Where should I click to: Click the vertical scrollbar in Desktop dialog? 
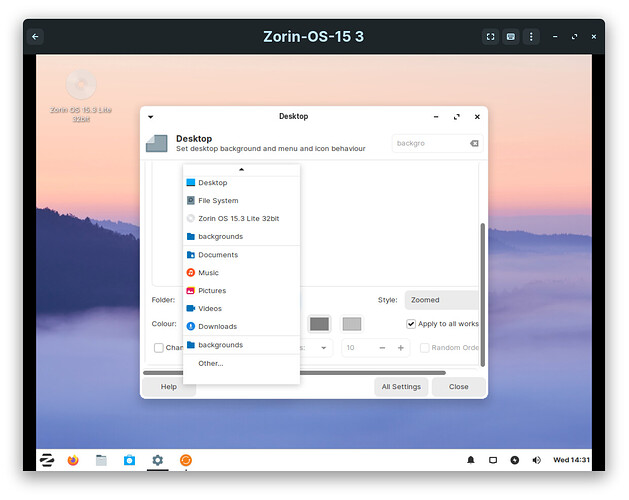(483, 295)
